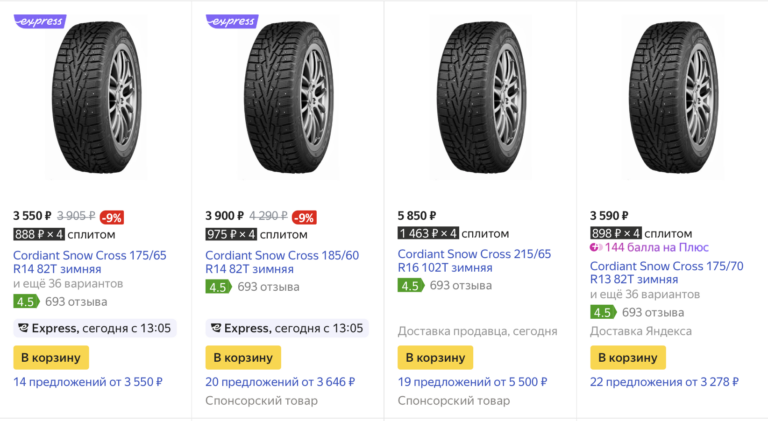Show 20 предложений от 3 646 ₽

[x=280, y=382]
